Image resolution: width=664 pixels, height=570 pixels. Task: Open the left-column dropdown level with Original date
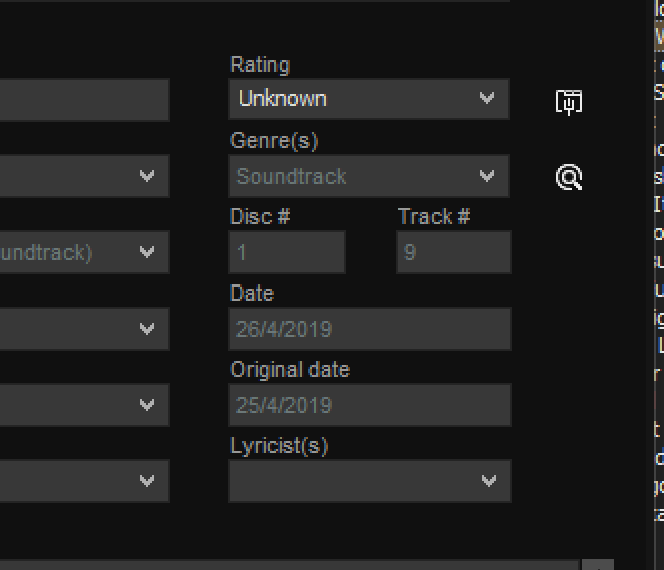[147, 405]
